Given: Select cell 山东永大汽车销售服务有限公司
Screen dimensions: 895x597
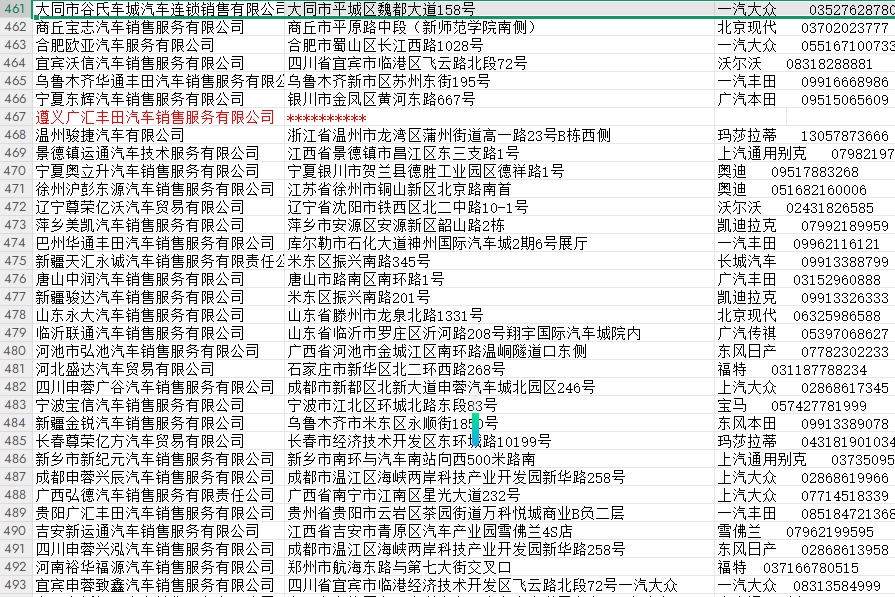Looking at the screenshot, I should point(159,315).
